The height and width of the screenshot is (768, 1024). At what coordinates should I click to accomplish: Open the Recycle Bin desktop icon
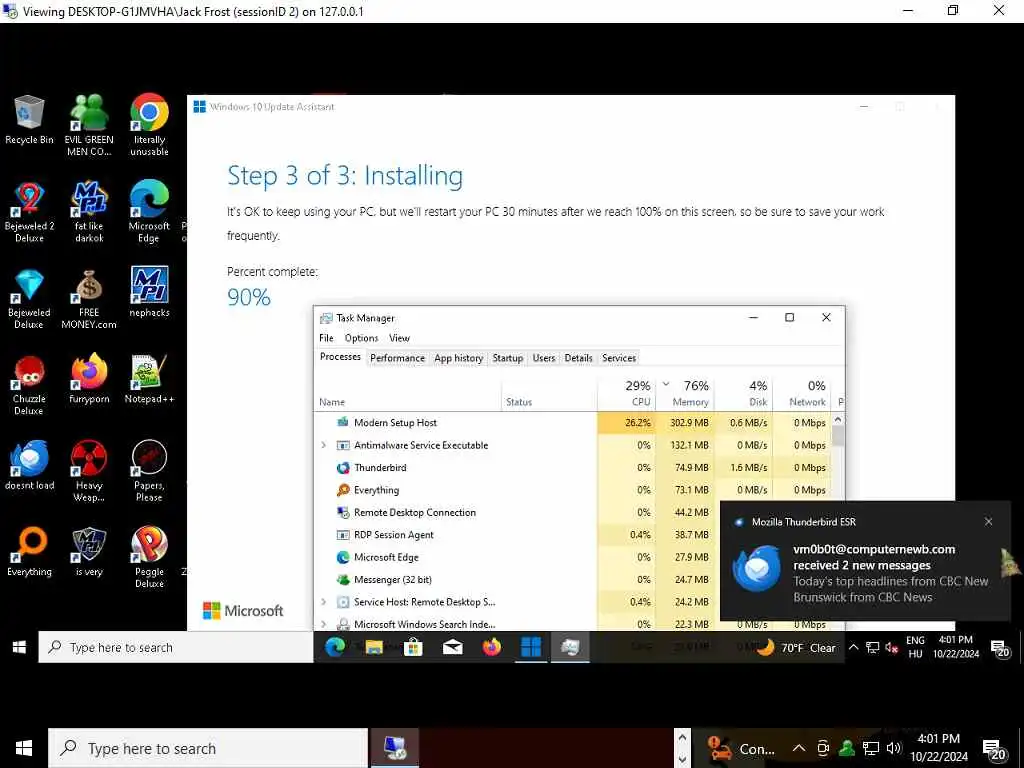(x=29, y=119)
